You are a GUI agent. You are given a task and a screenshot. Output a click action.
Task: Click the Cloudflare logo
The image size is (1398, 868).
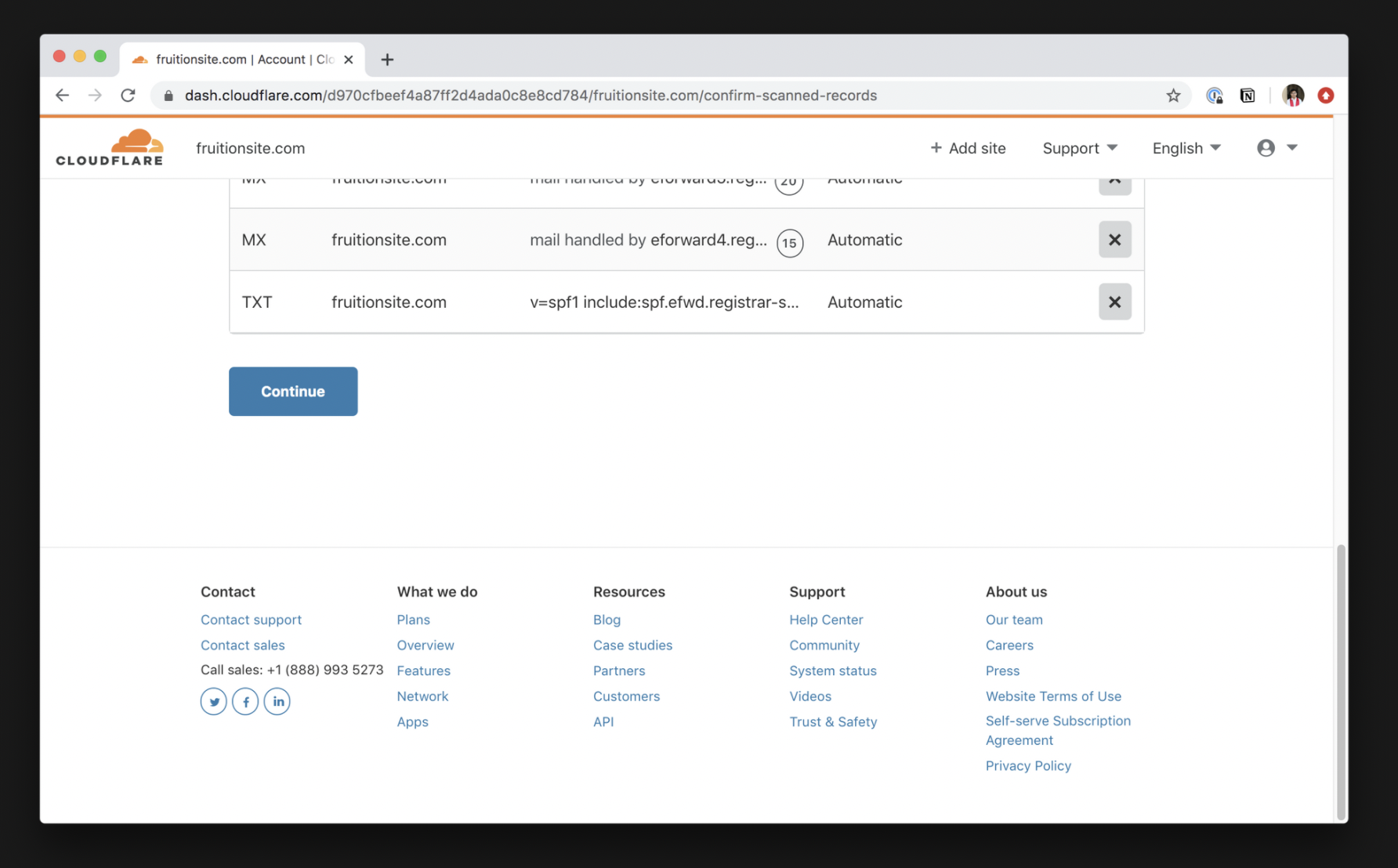(110, 147)
